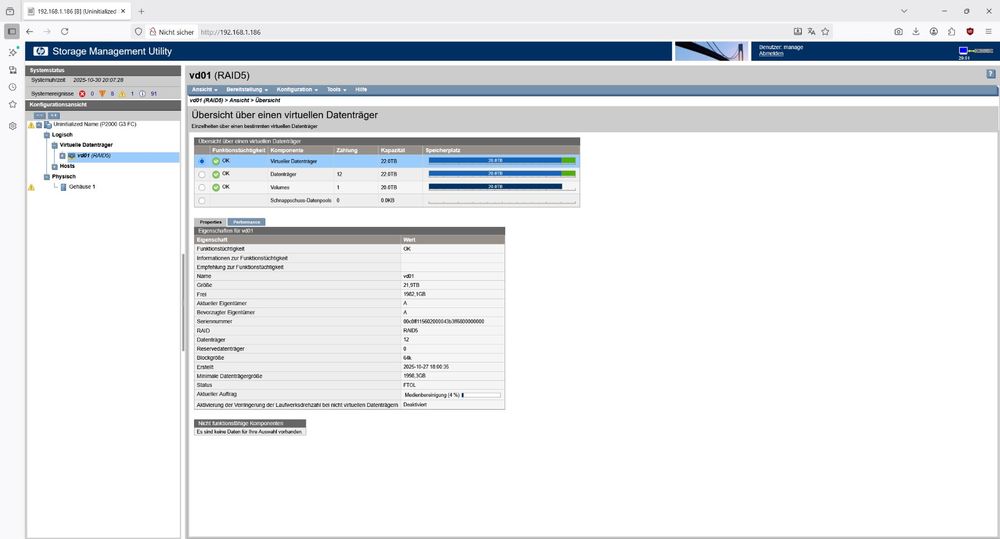Open the help question-mark icon
Screen dimensions: 1000x539
click(990, 74)
